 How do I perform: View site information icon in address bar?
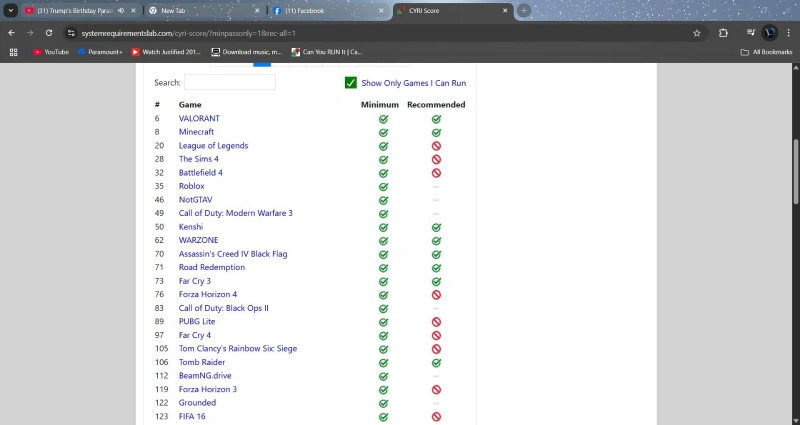(x=71, y=33)
